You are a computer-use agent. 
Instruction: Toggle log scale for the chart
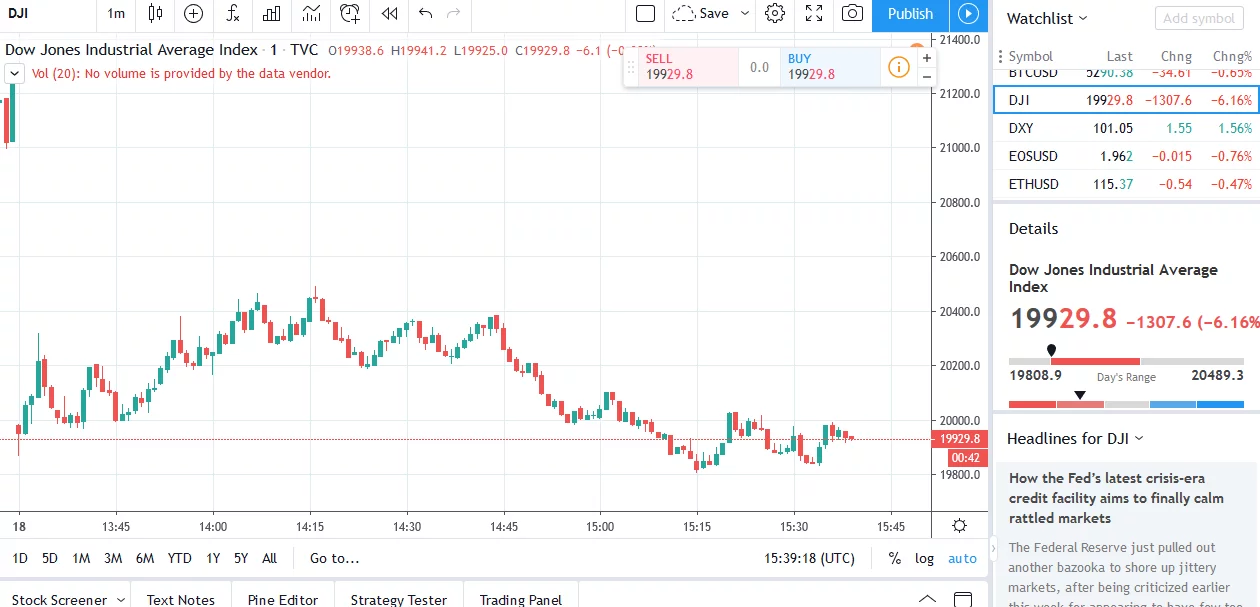[924, 559]
